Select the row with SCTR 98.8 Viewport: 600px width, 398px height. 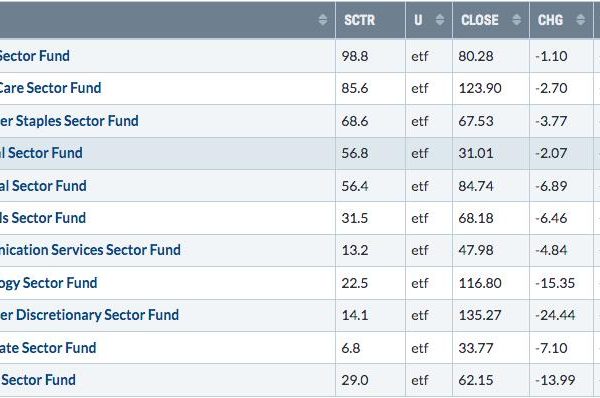pyautogui.click(x=300, y=56)
